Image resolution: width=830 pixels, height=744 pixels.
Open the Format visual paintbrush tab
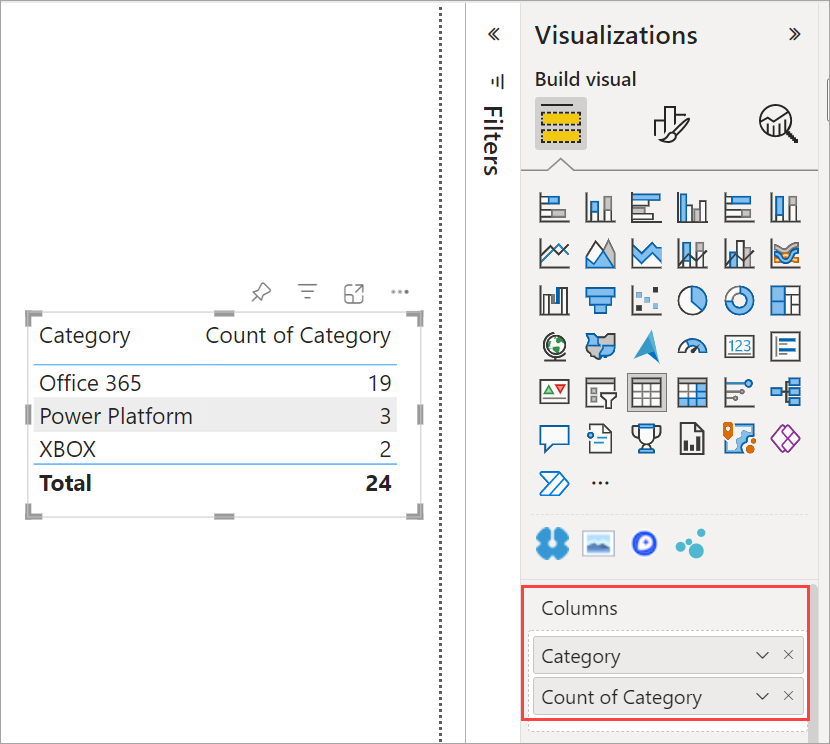(671, 124)
